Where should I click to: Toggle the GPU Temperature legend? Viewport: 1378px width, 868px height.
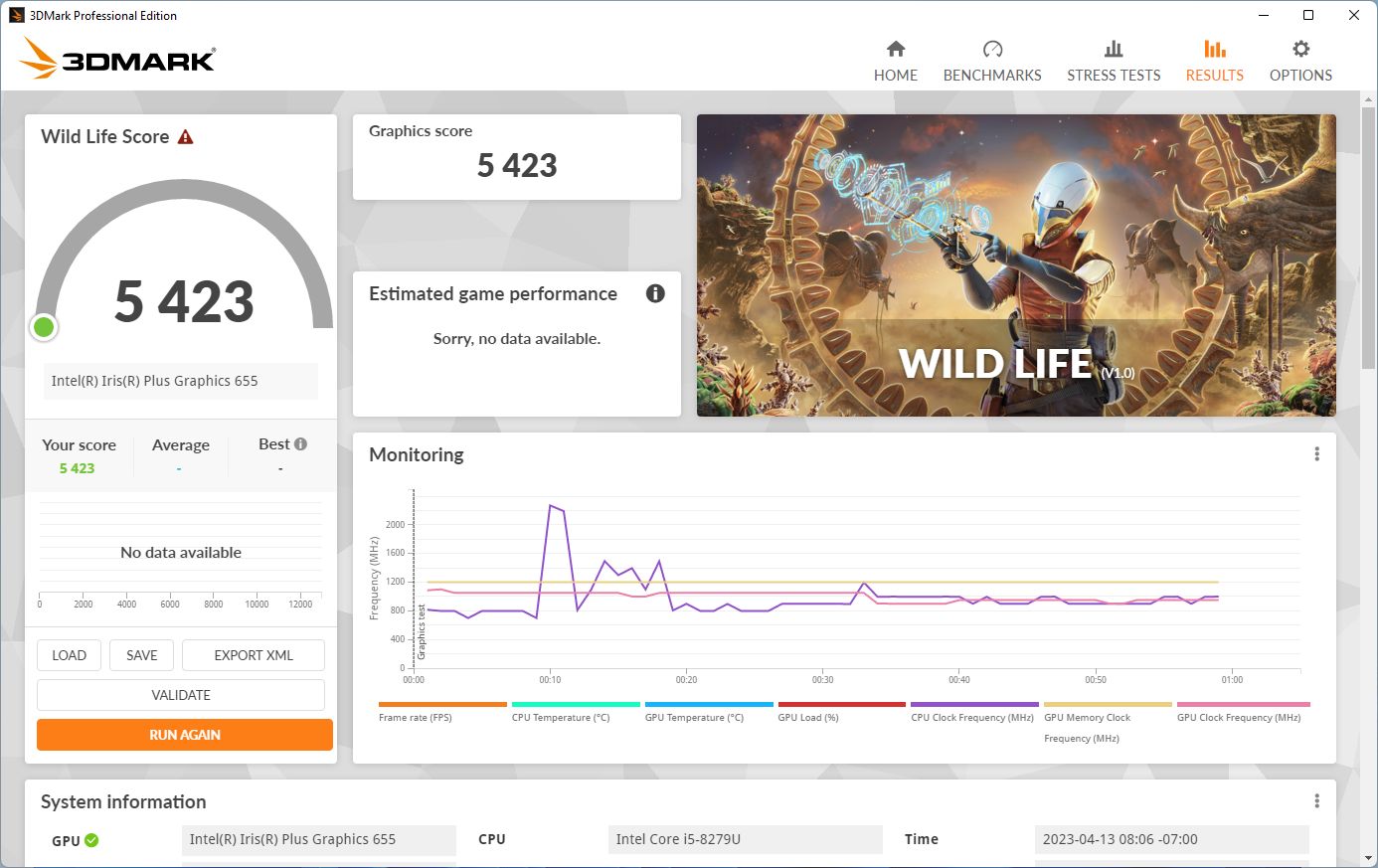coord(709,712)
